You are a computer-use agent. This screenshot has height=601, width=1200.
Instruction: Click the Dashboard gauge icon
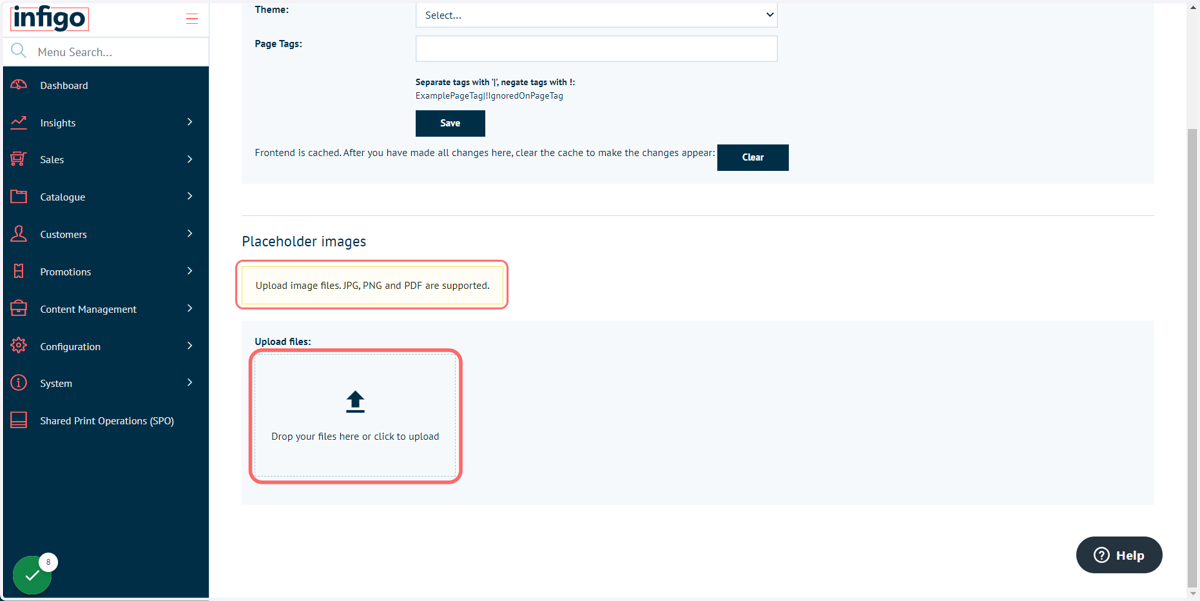pyautogui.click(x=18, y=85)
